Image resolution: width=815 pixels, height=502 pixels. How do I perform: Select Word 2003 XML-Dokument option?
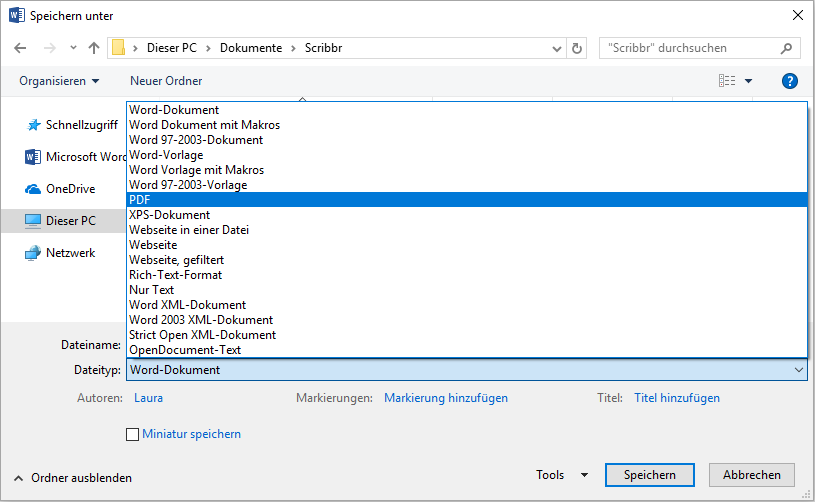pos(467,320)
